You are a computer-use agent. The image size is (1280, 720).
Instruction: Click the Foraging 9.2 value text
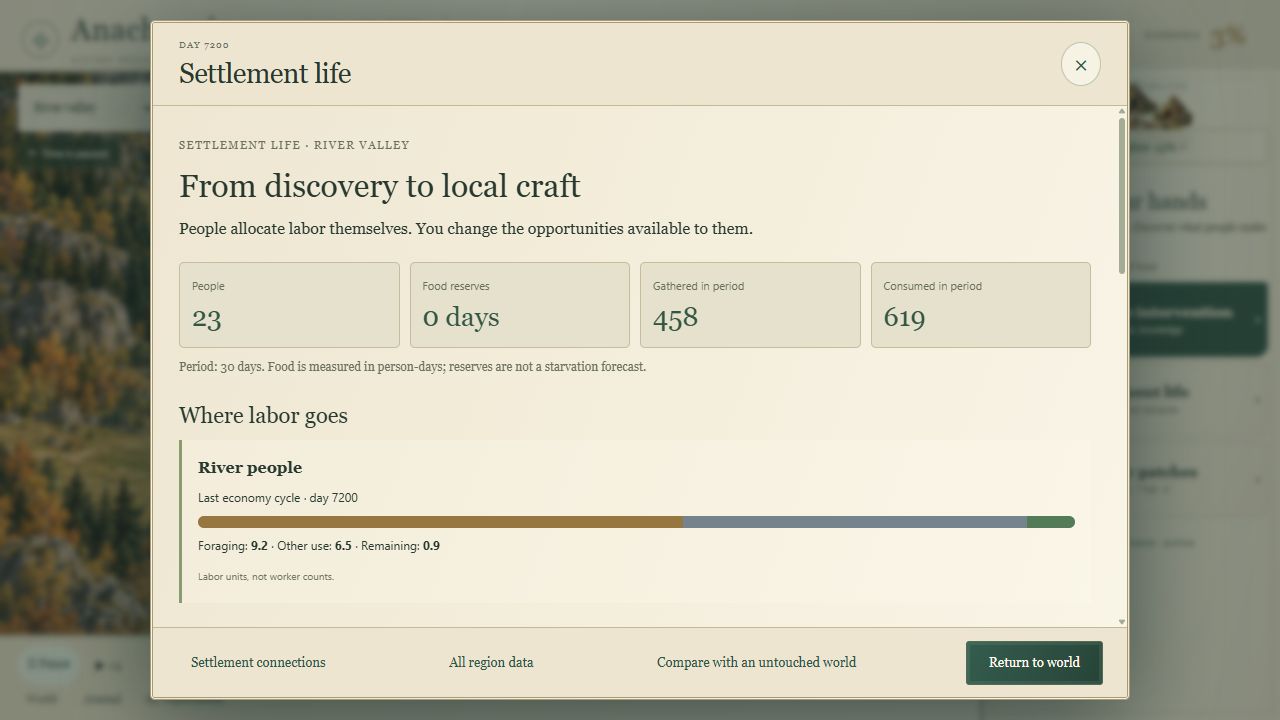[259, 546]
